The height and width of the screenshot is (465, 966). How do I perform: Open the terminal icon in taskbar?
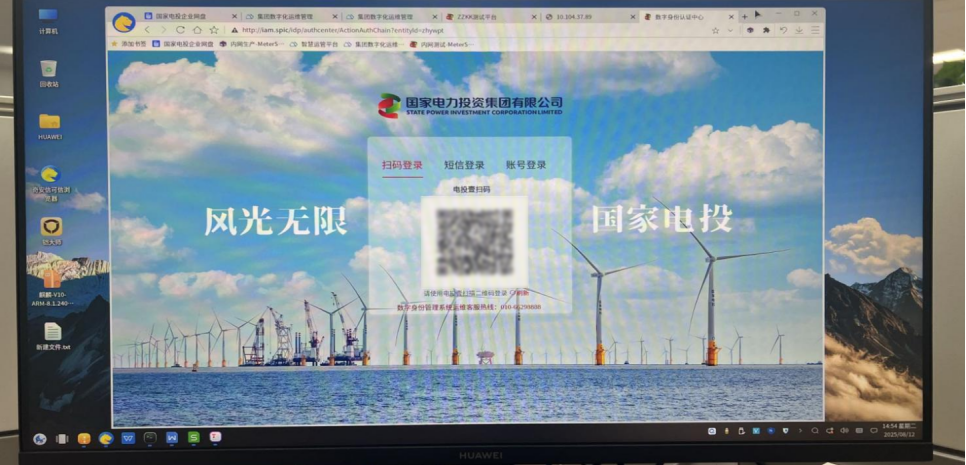[x=150, y=438]
